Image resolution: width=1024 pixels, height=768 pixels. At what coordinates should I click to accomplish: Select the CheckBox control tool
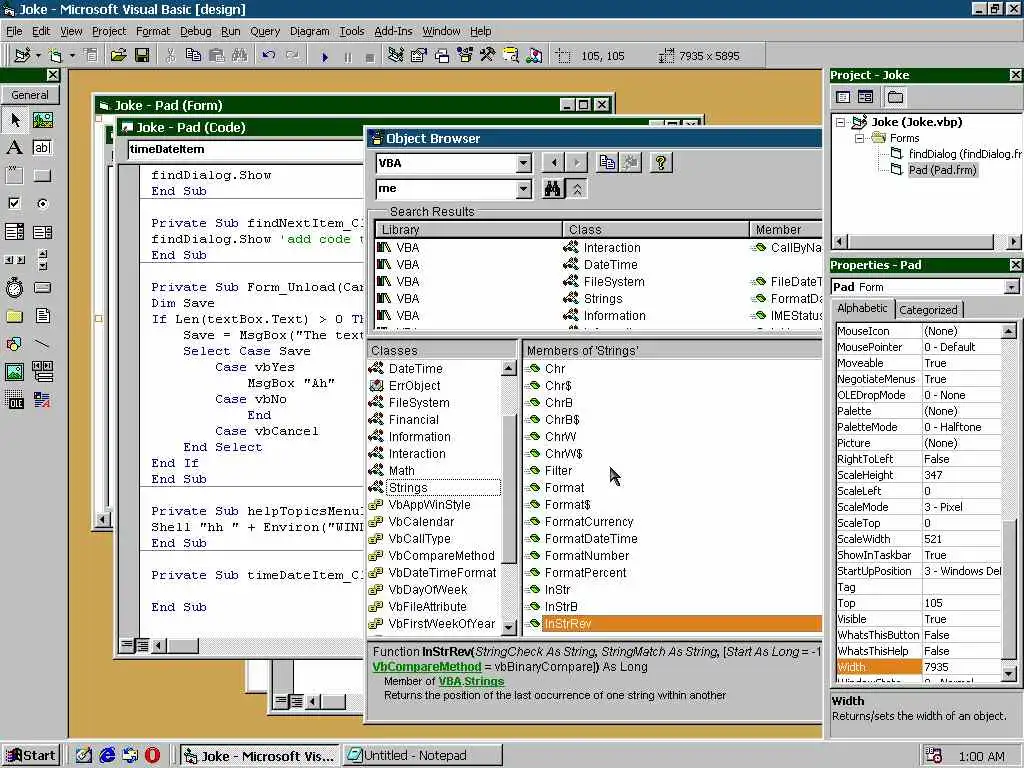[15, 204]
